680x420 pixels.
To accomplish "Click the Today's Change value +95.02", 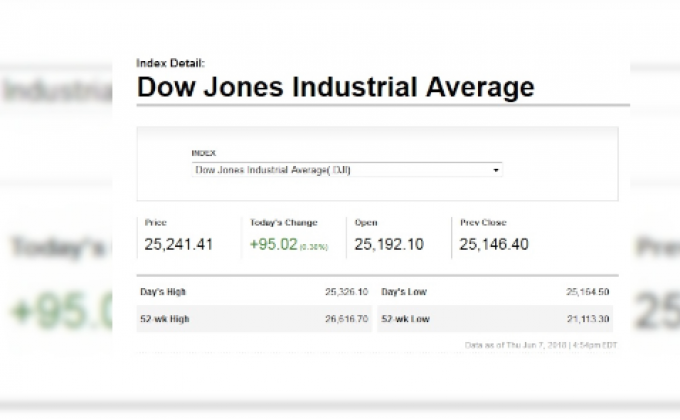I will pos(273,244).
